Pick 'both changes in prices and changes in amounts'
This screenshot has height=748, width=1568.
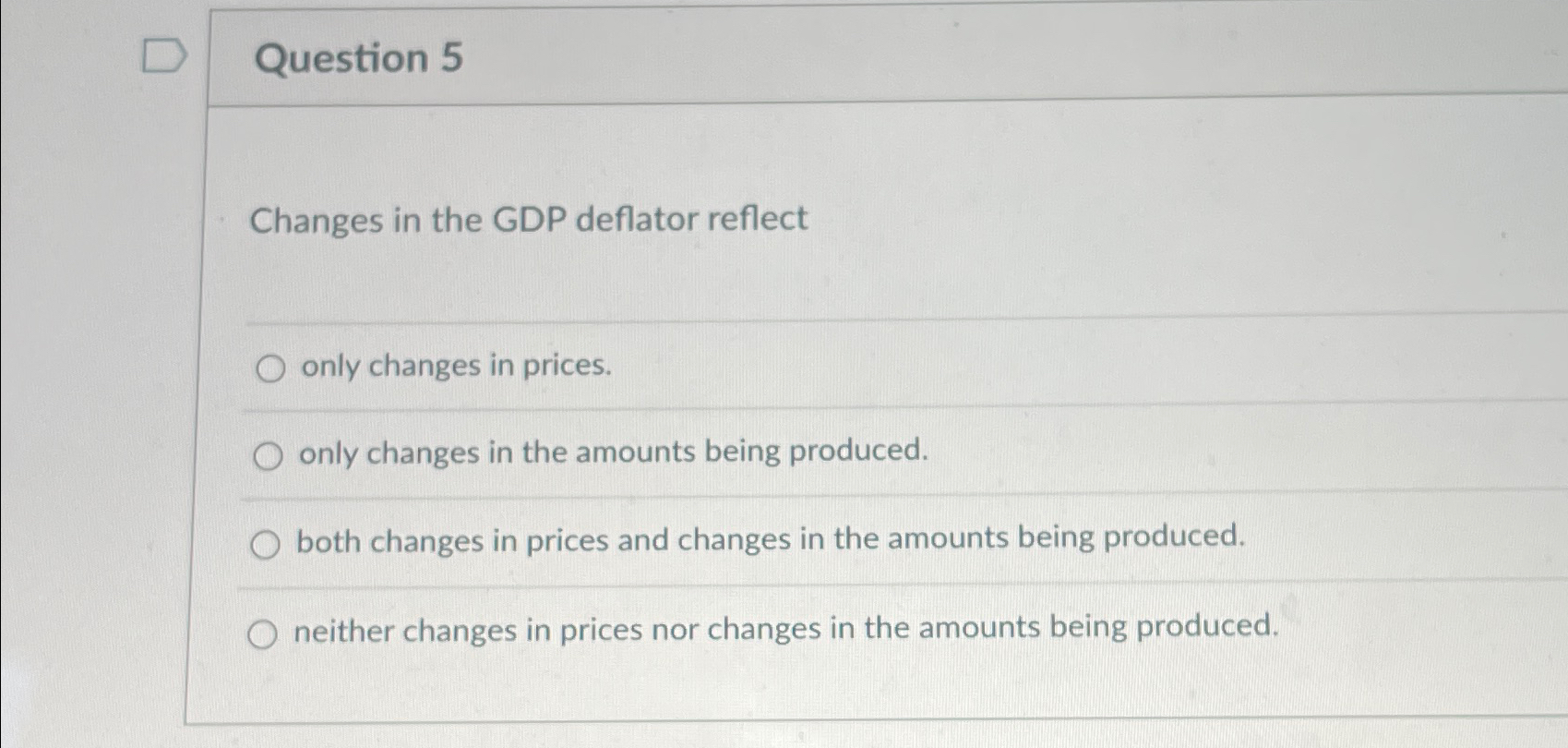[x=265, y=545]
